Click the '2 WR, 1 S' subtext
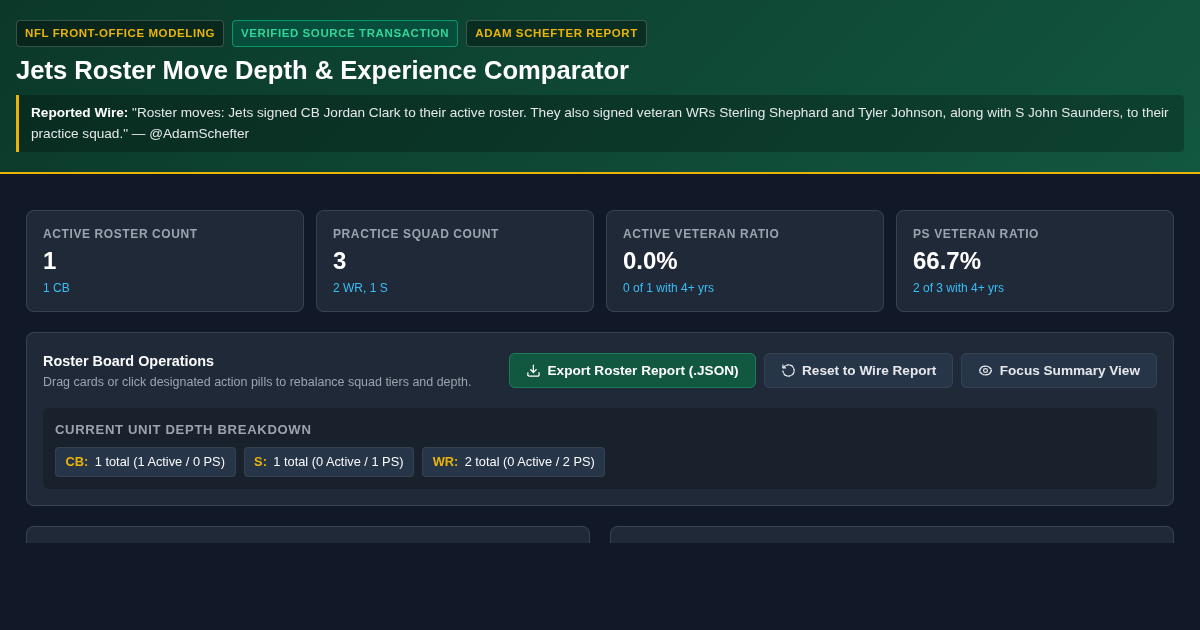 360,288
